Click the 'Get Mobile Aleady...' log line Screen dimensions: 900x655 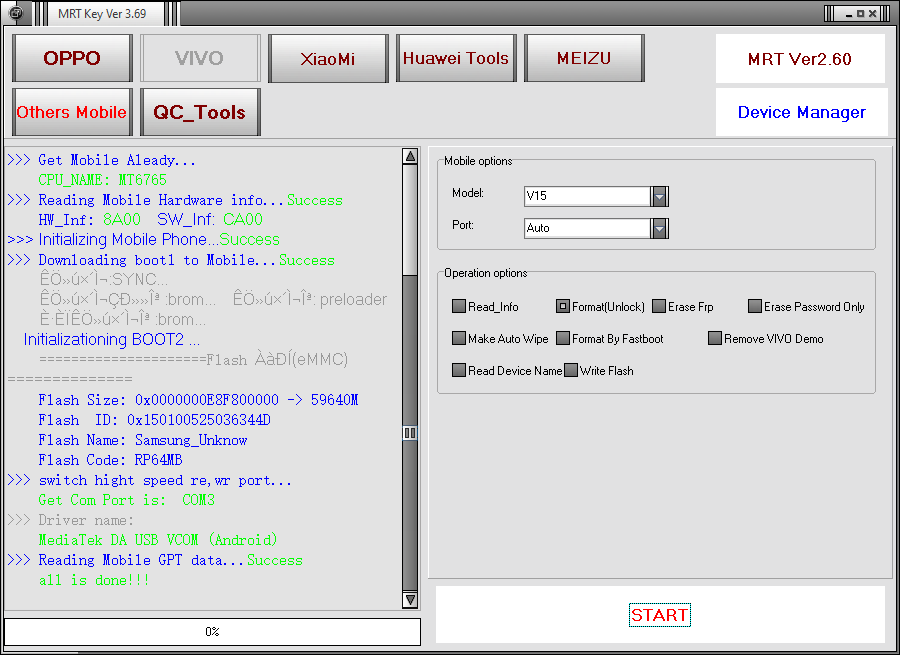point(102,160)
